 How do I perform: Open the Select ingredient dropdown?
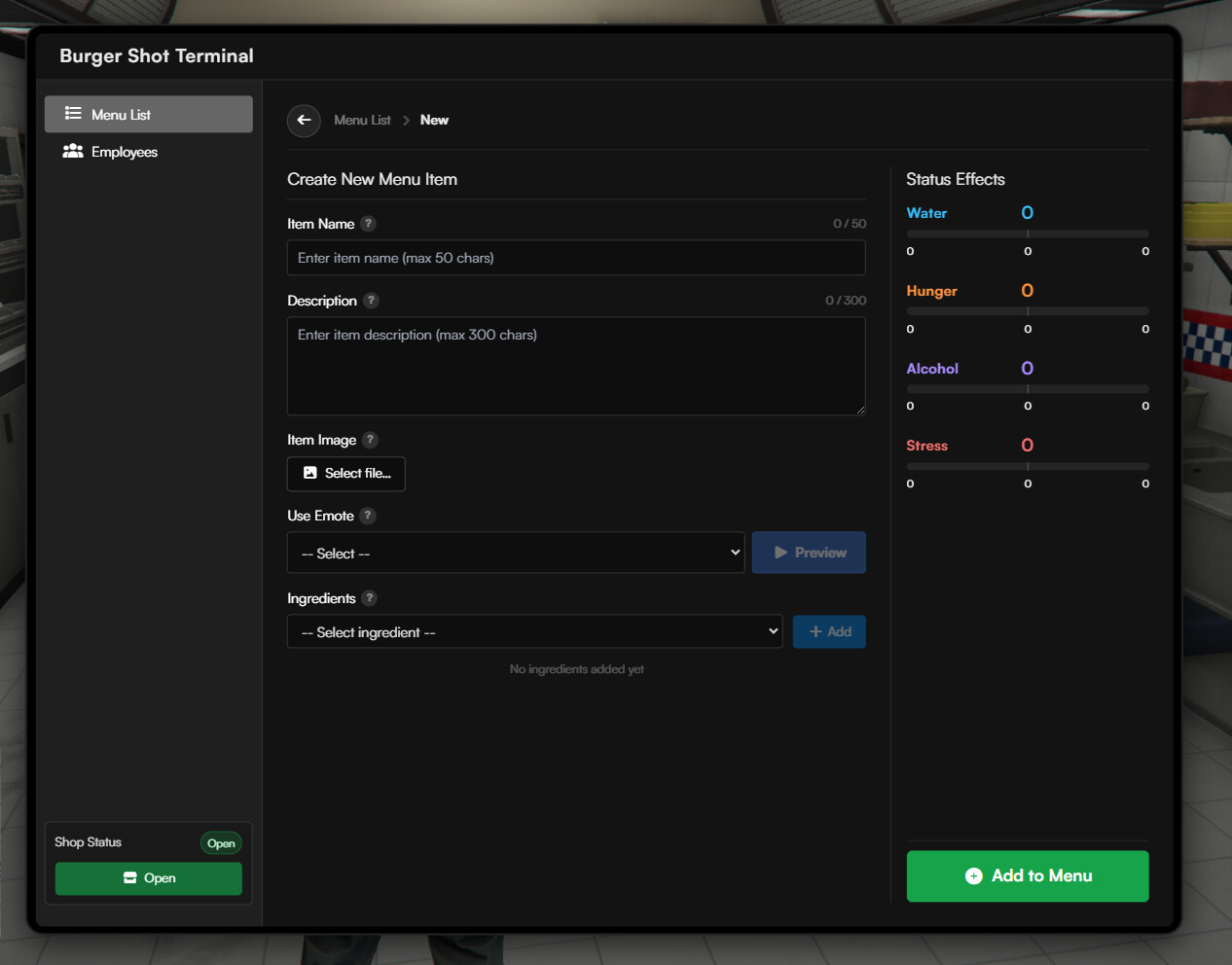tap(535, 631)
